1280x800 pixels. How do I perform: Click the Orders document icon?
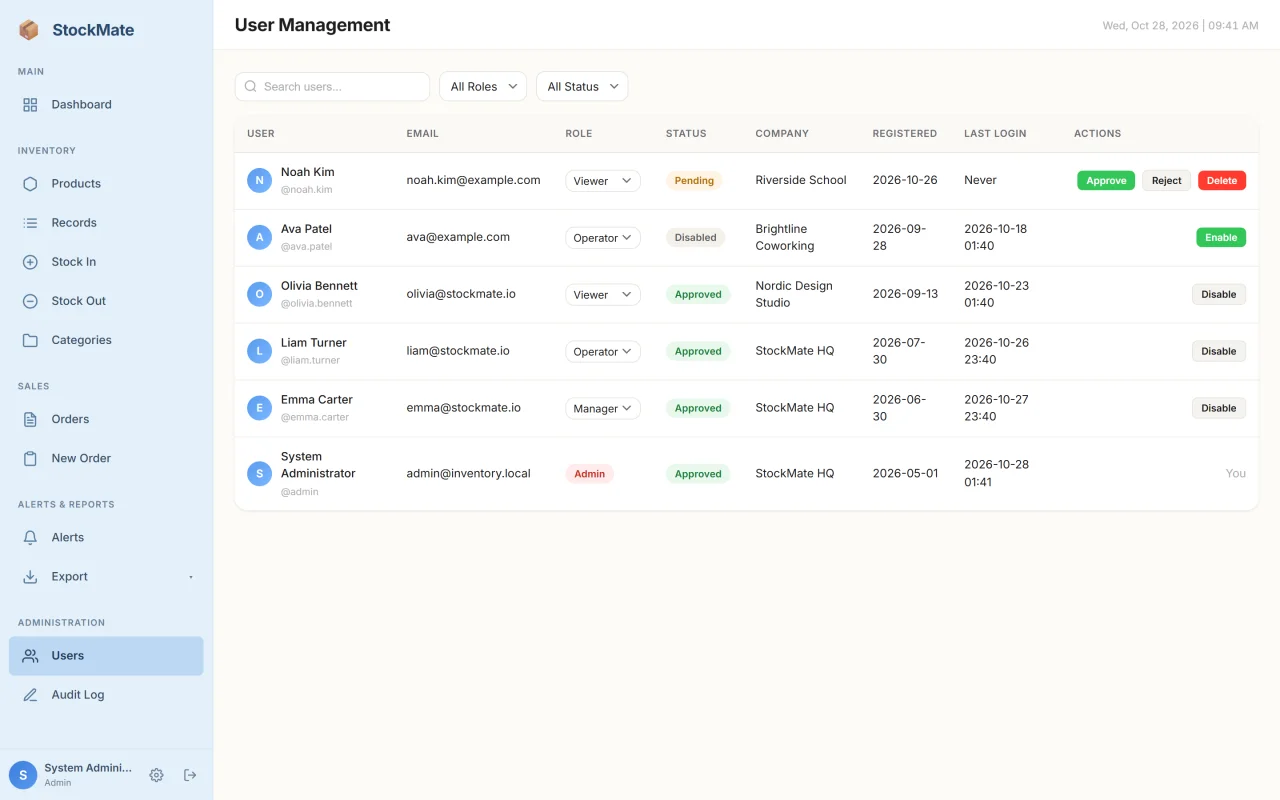tap(30, 419)
